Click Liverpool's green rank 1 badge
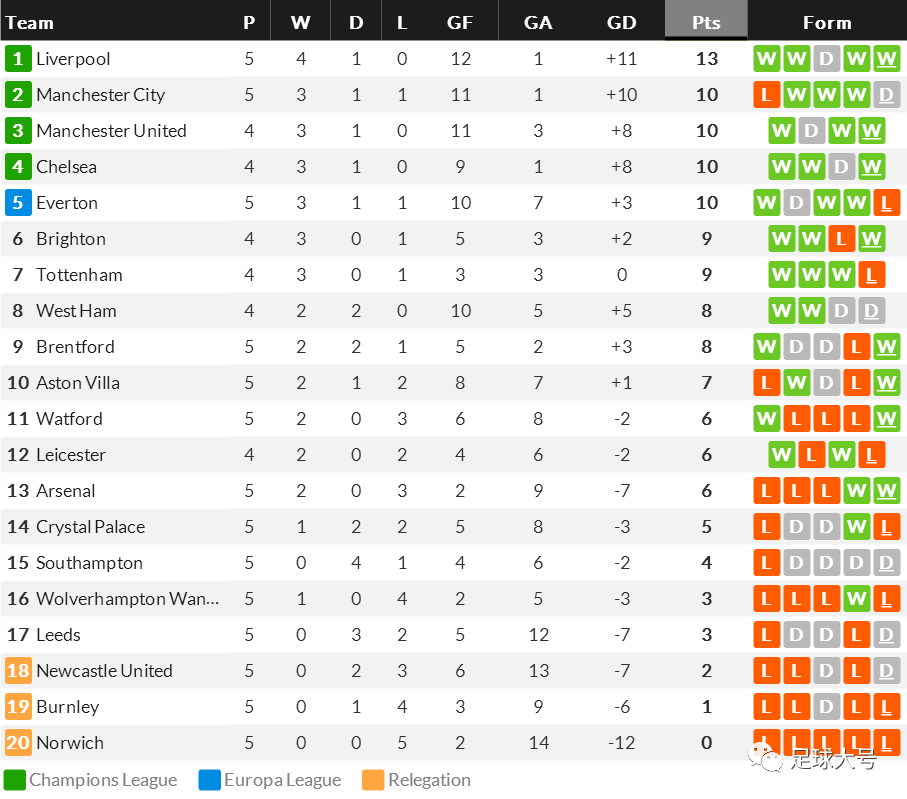Screen dimensions: 907x799 coord(18,58)
